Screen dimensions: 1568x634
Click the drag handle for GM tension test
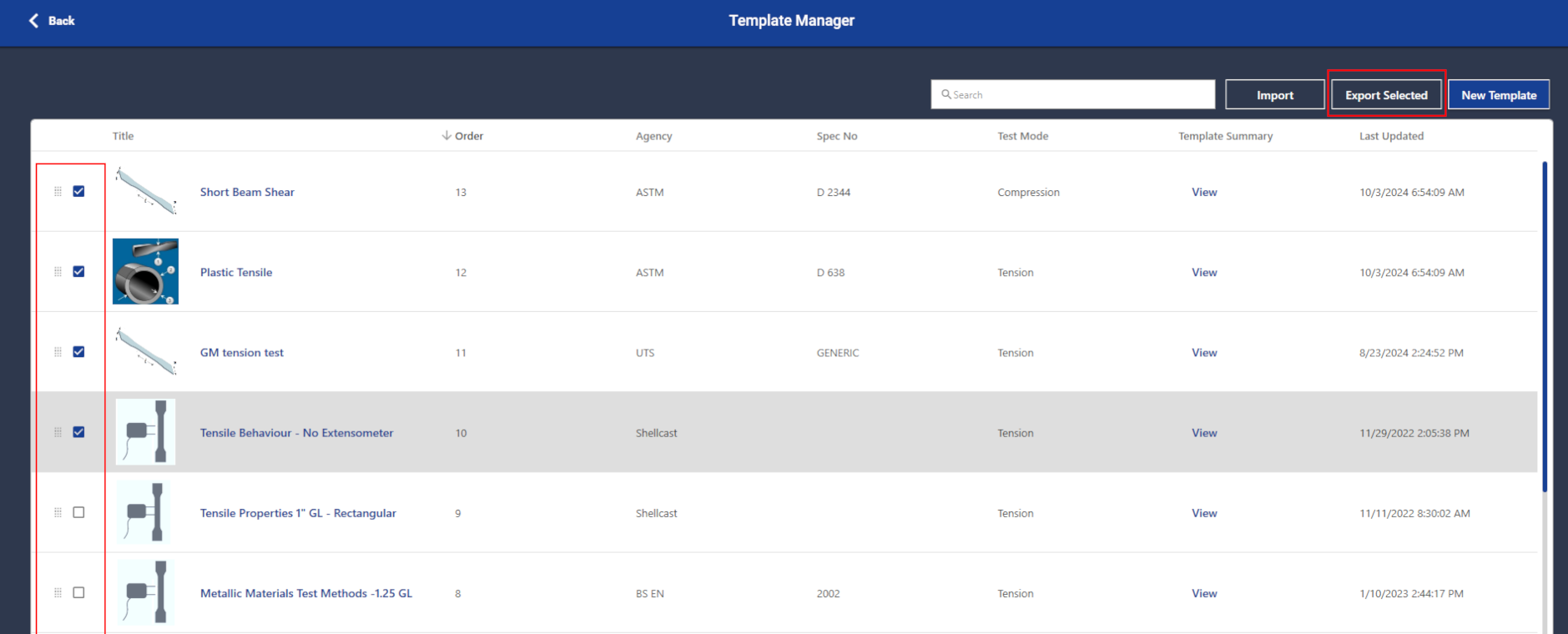[x=58, y=352]
